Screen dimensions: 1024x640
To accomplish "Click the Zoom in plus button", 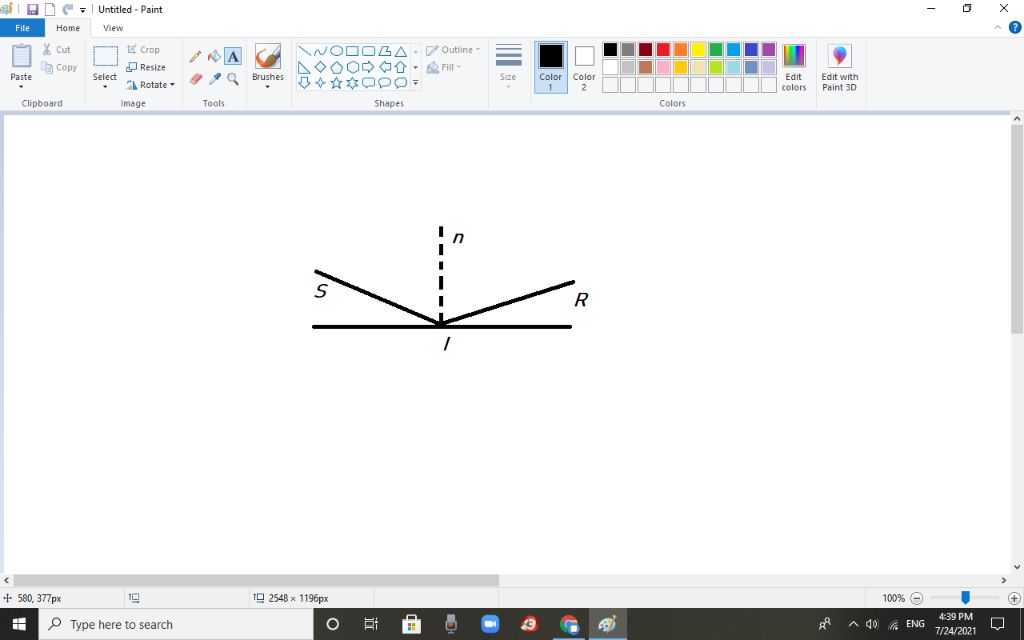I will click(x=1014, y=598).
